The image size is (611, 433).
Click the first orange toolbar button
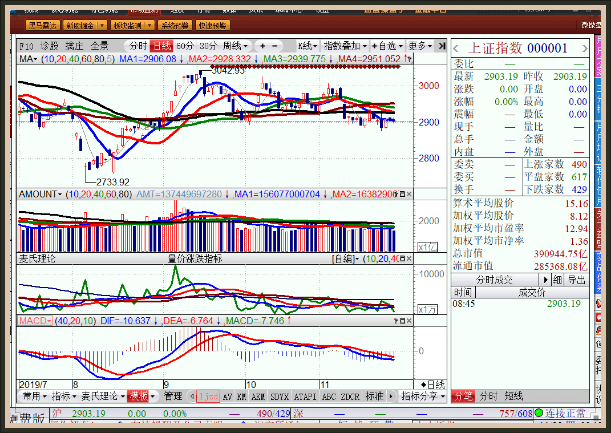pos(43,25)
